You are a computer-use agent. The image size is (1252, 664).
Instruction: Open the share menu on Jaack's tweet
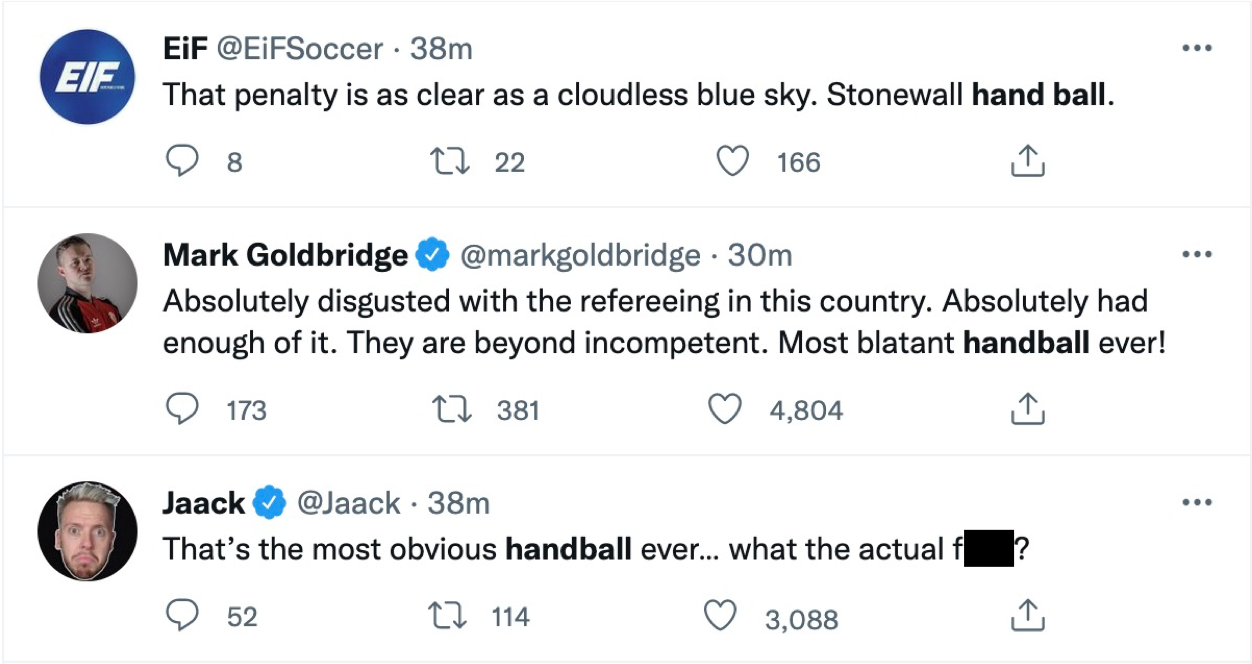[1026, 616]
